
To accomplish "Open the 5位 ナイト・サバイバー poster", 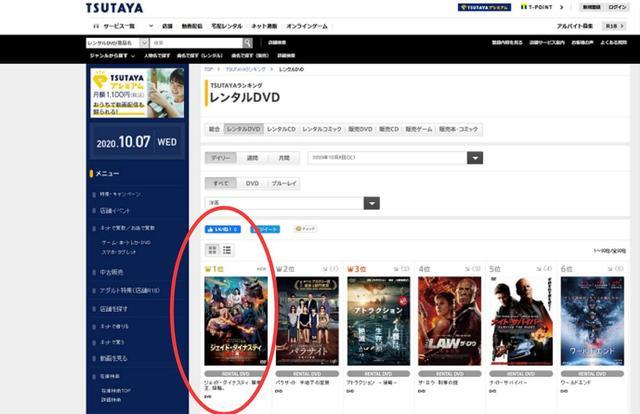I will pos(521,321).
